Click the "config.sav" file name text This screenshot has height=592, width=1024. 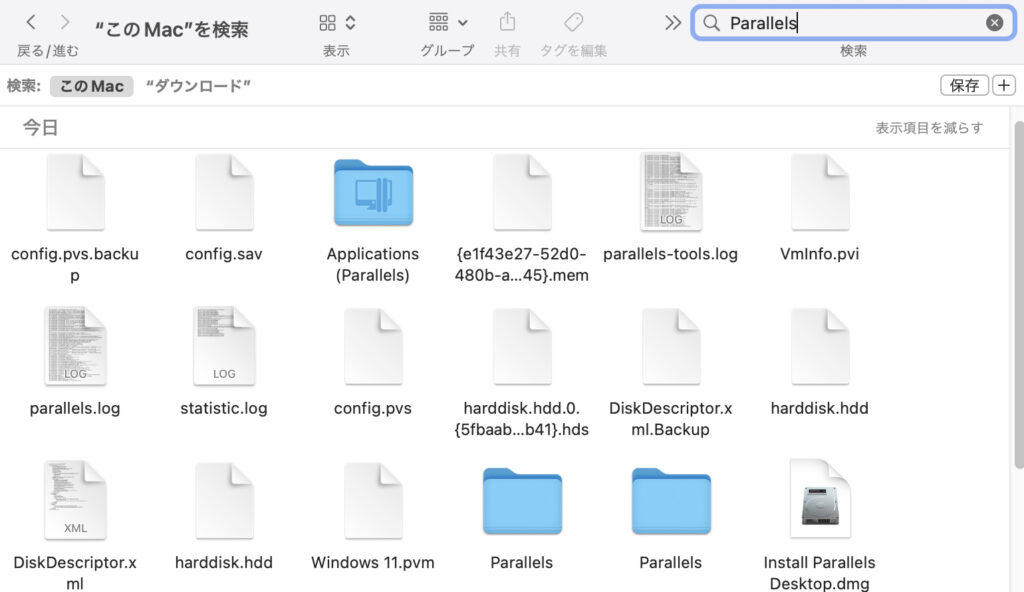tap(224, 254)
